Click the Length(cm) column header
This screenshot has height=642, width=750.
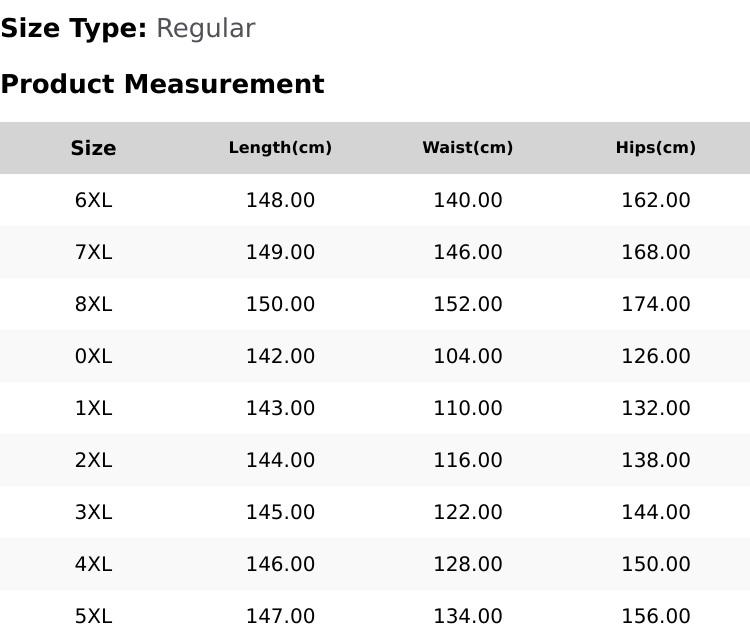point(280,147)
